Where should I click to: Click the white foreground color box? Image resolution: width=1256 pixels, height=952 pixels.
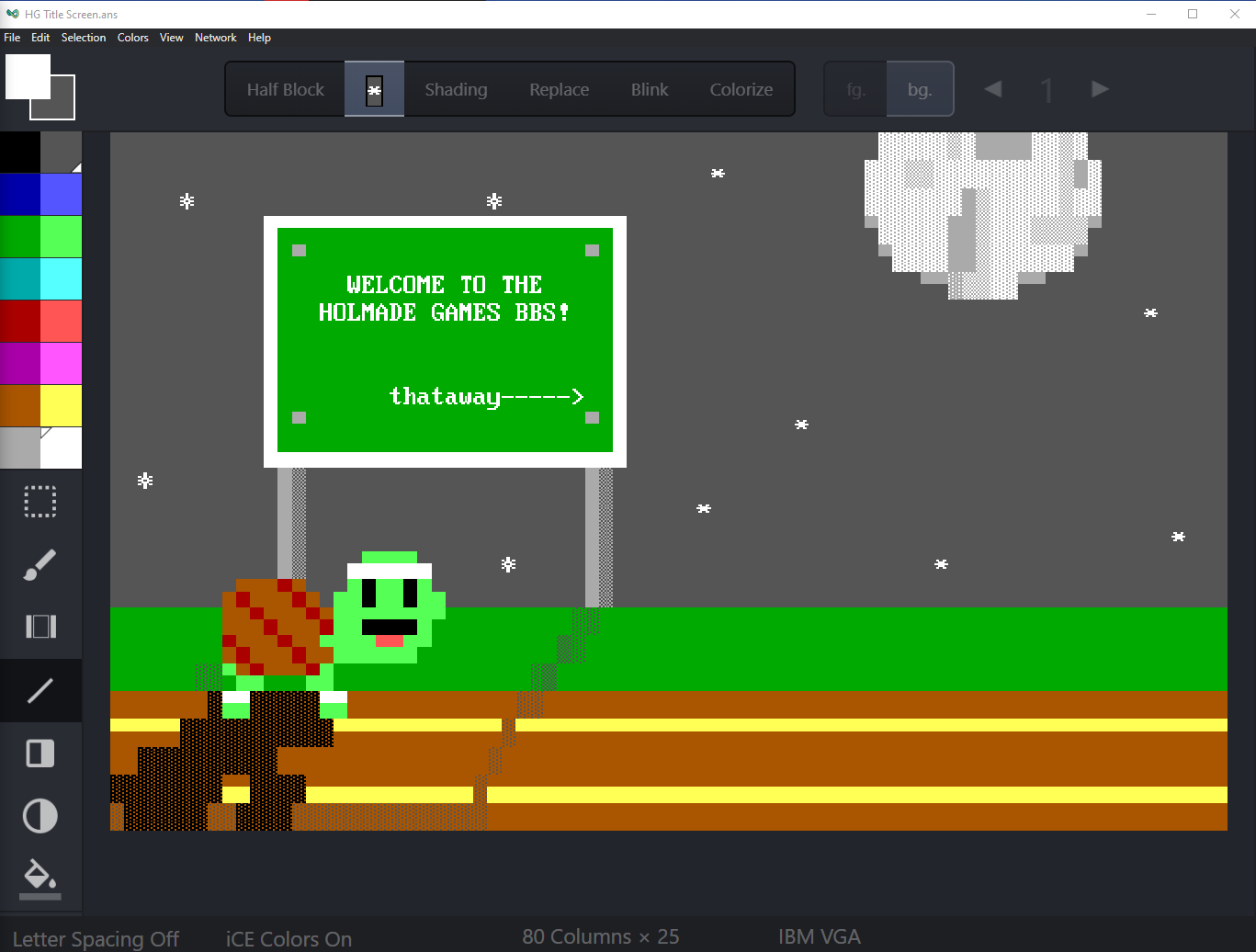pos(28,76)
